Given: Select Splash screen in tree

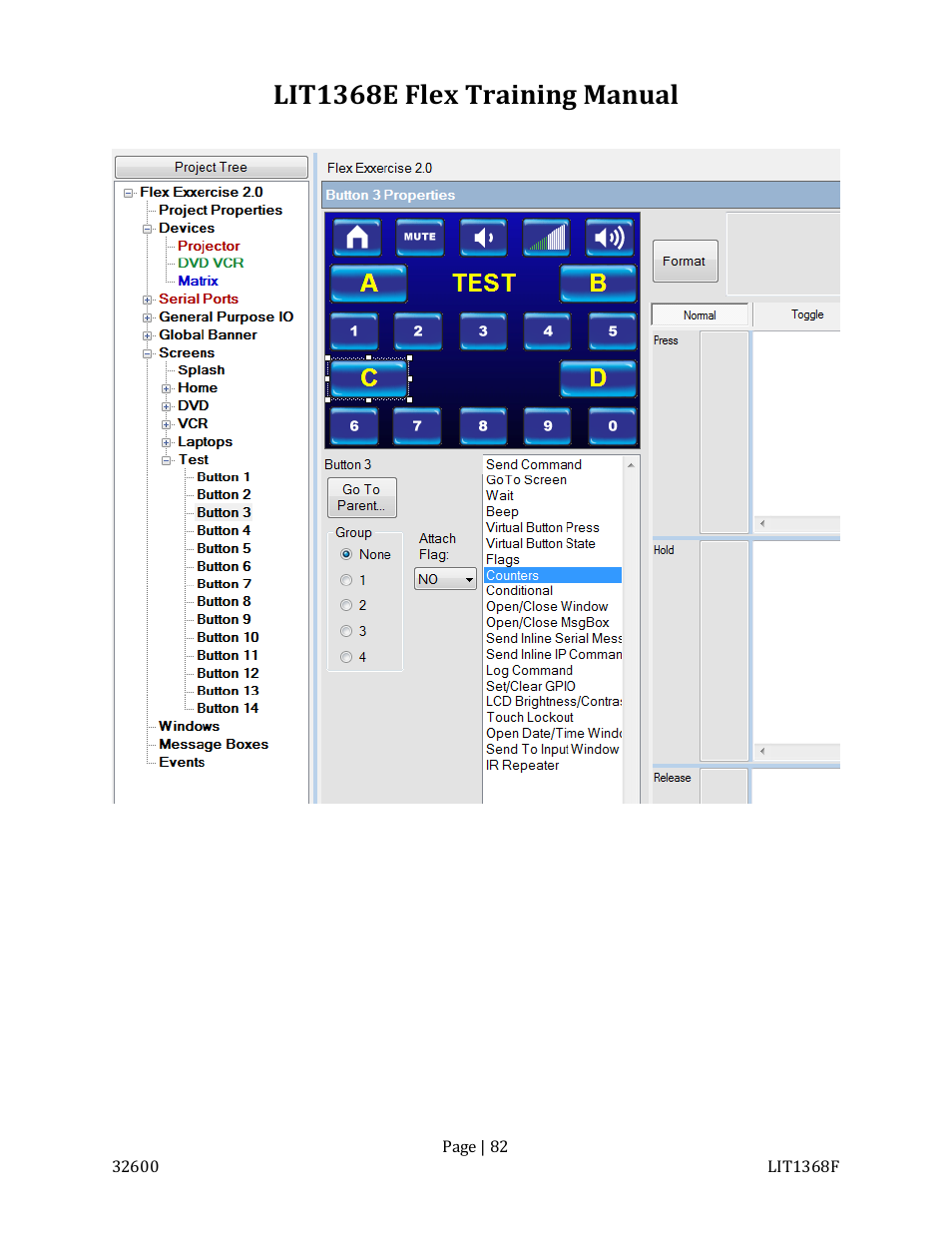Looking at the screenshot, I should tap(202, 370).
